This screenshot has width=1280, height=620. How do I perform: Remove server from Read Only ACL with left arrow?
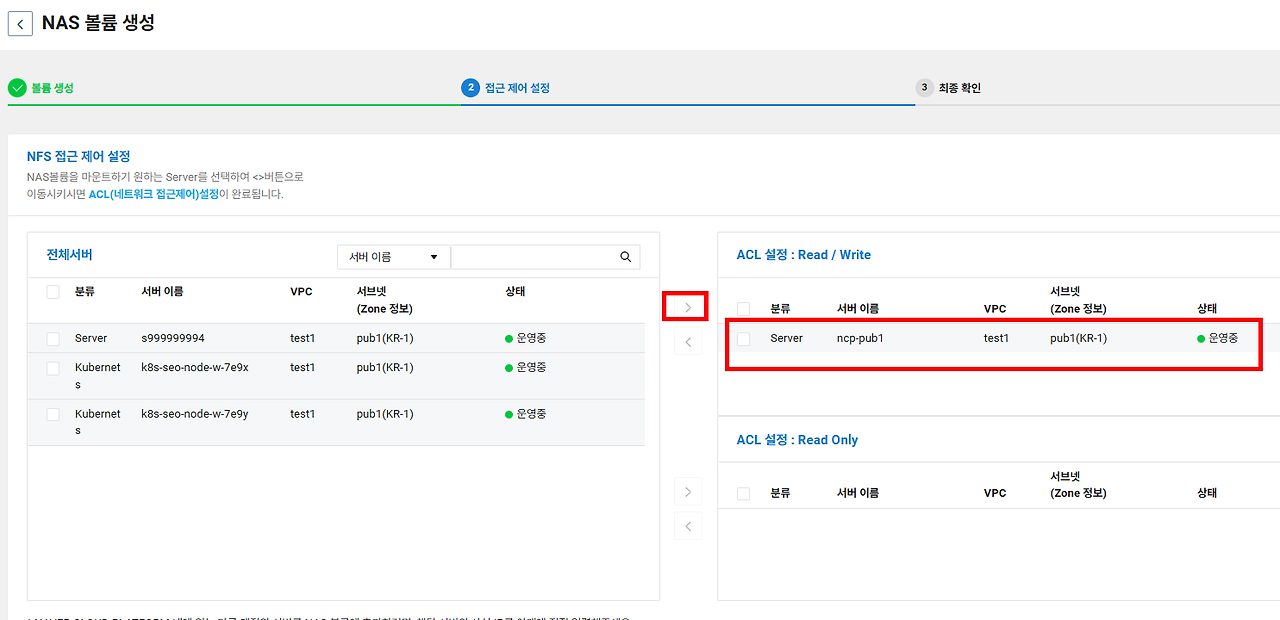[687, 526]
